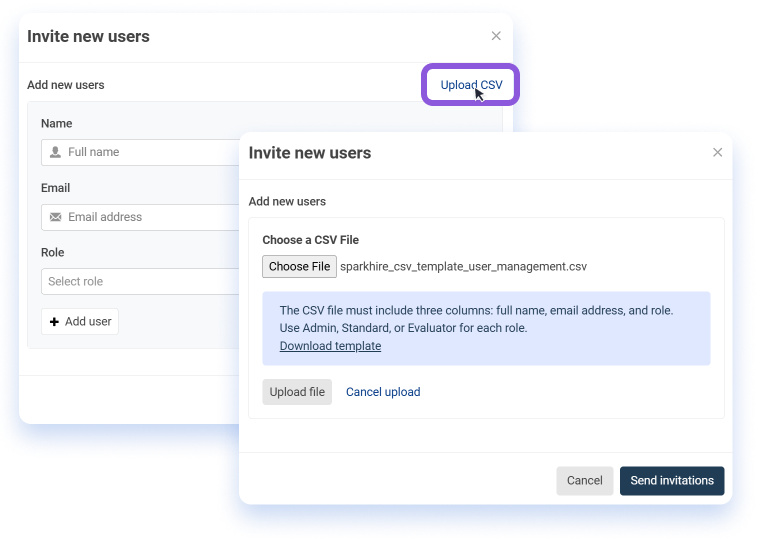Screen dimensions: 757x539
Task: Focus the Email address input field
Action: [x=140, y=217]
